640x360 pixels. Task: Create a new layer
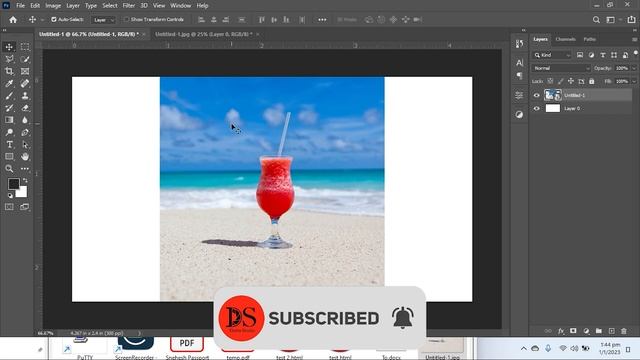click(611, 331)
